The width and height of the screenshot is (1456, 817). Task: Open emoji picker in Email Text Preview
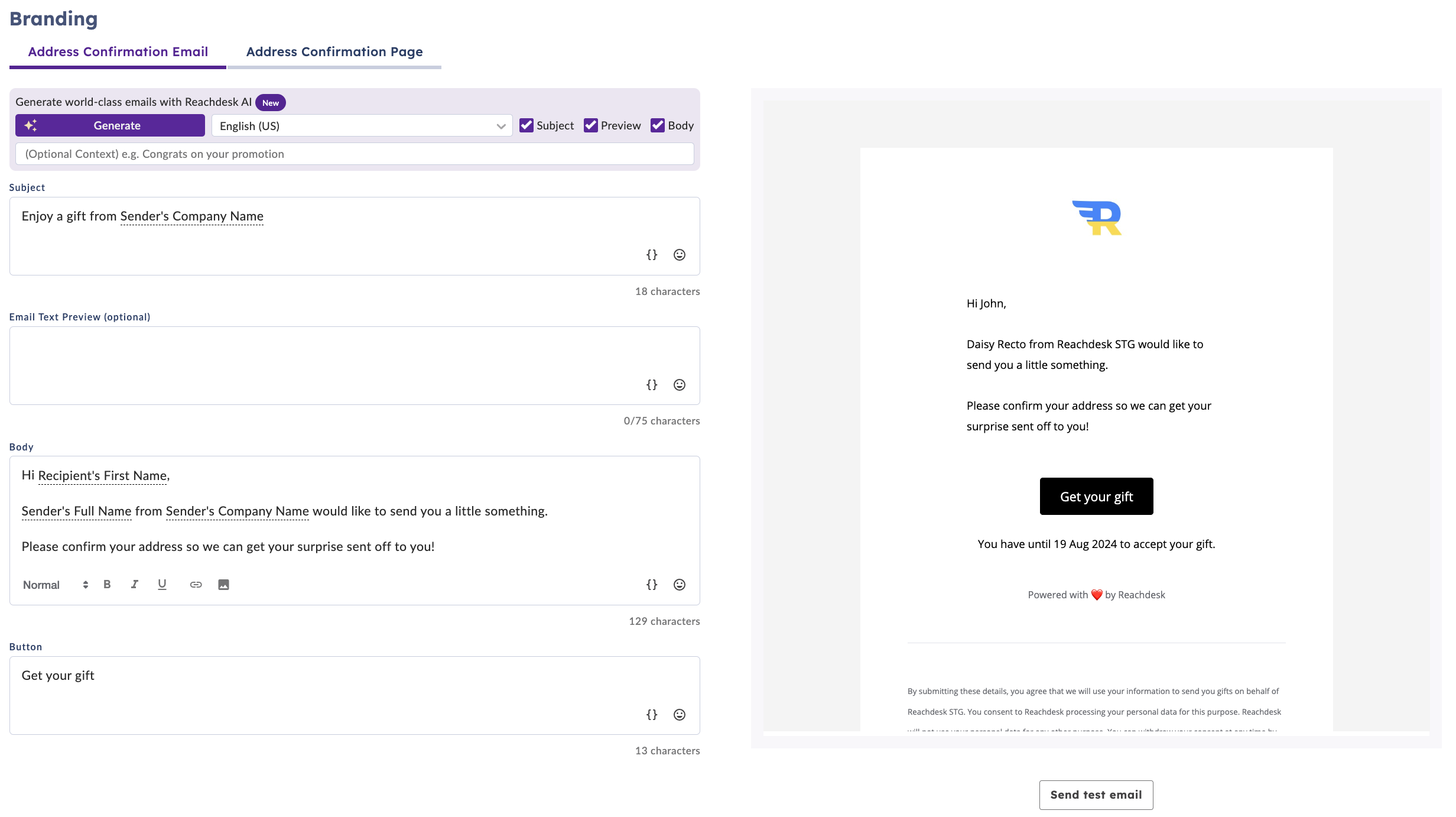pyautogui.click(x=680, y=385)
